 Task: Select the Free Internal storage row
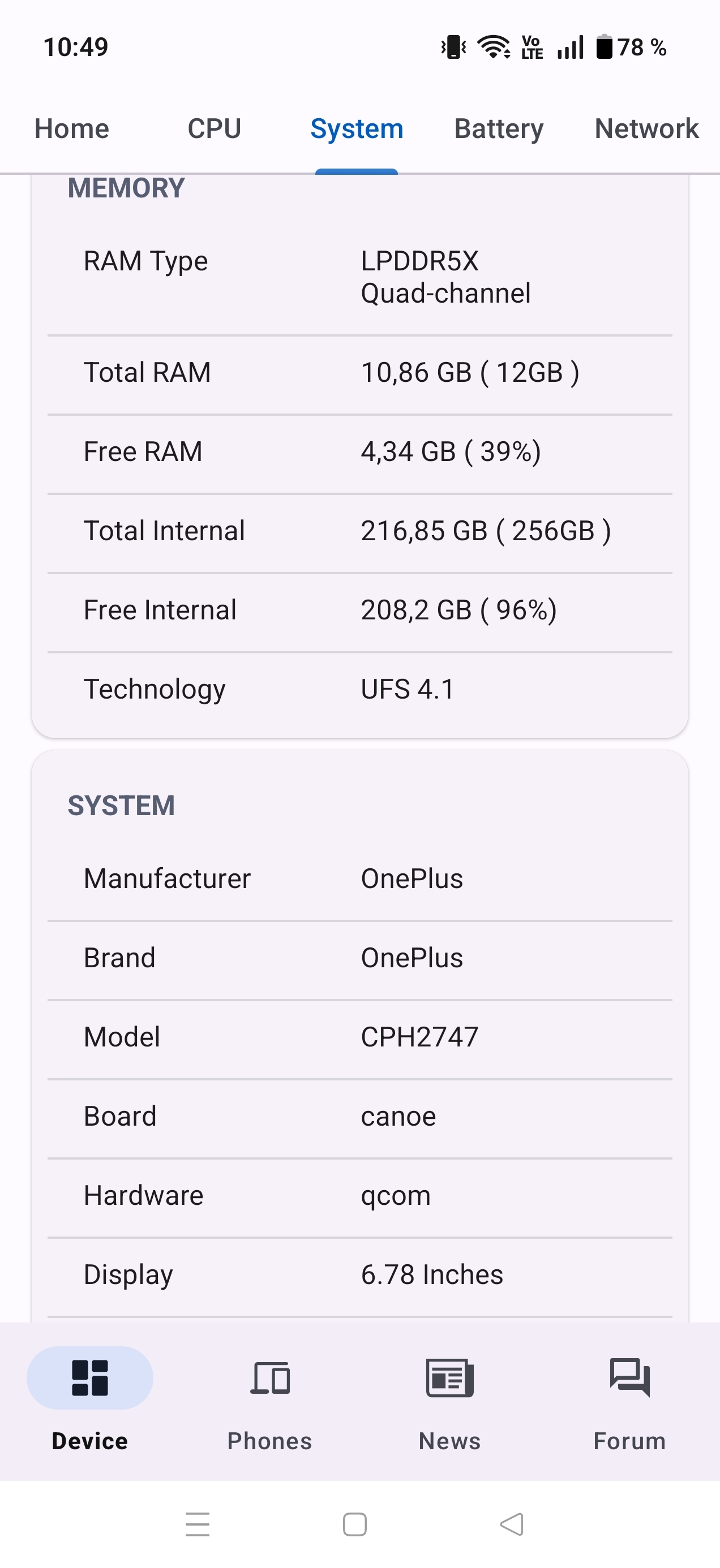359,610
